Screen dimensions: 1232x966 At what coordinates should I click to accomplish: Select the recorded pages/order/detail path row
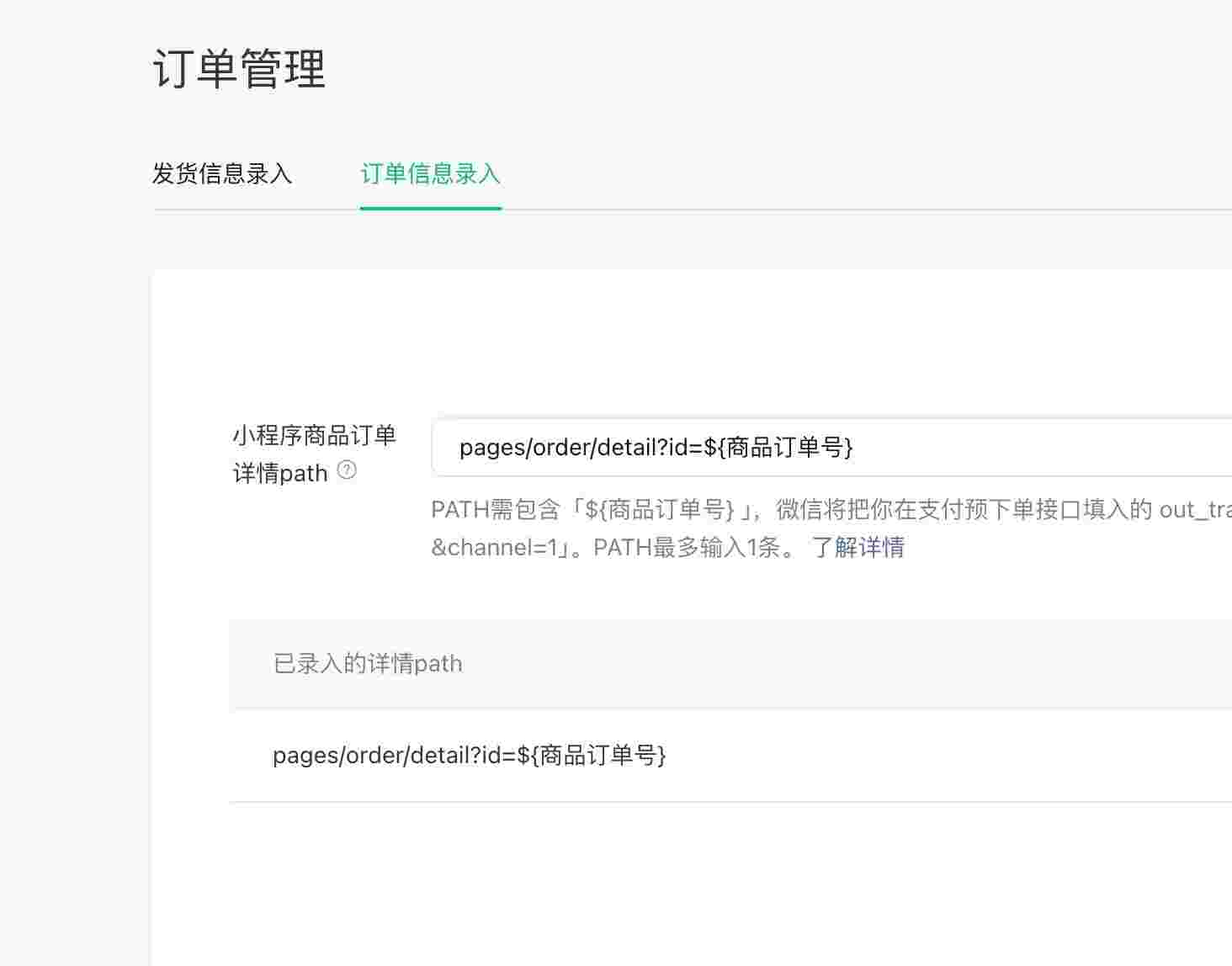[x=730, y=756]
